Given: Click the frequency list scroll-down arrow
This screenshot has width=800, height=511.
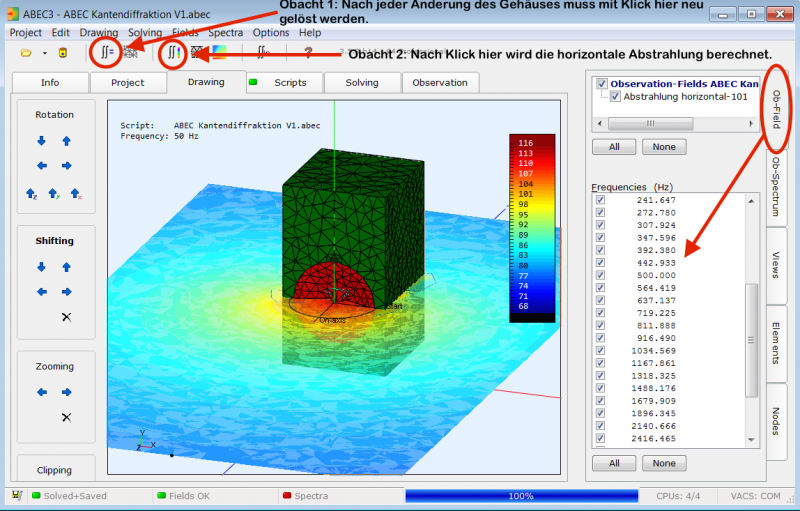Looking at the screenshot, I should coord(751,440).
